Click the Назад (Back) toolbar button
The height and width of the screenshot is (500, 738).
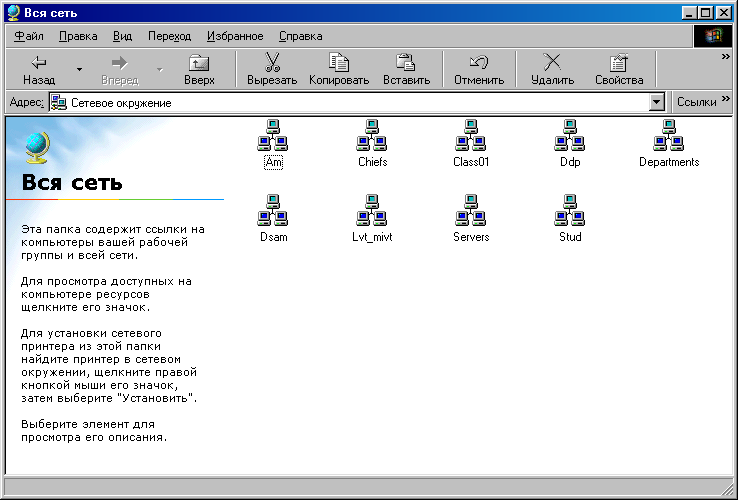pos(39,69)
